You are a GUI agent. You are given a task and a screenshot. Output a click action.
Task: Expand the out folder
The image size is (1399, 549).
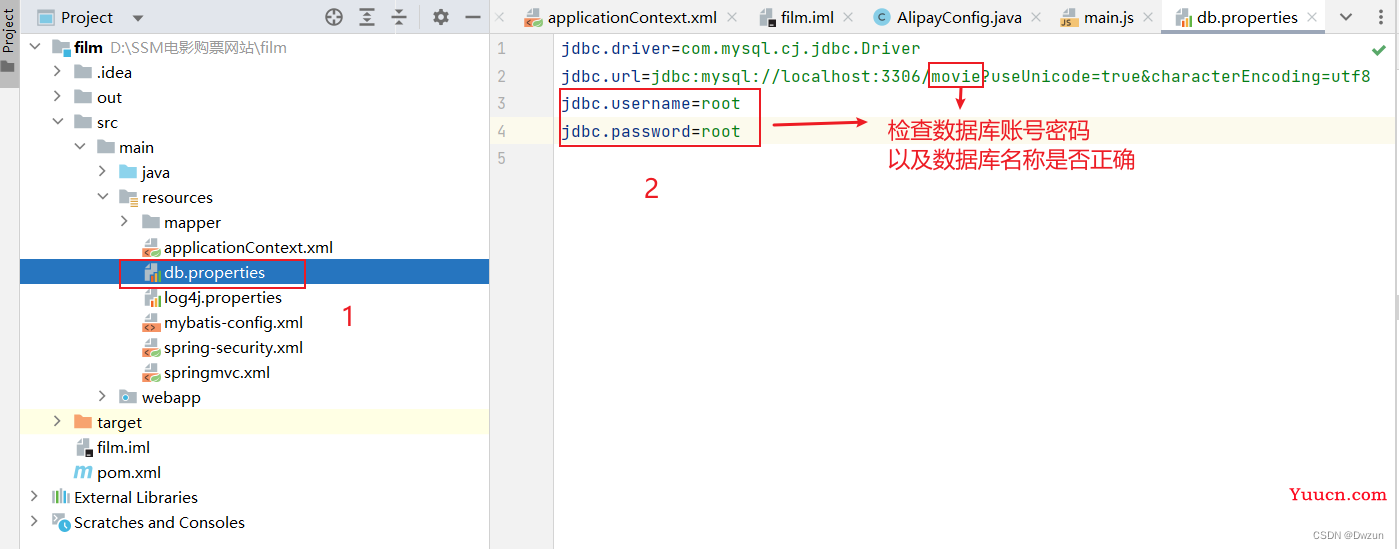point(59,97)
